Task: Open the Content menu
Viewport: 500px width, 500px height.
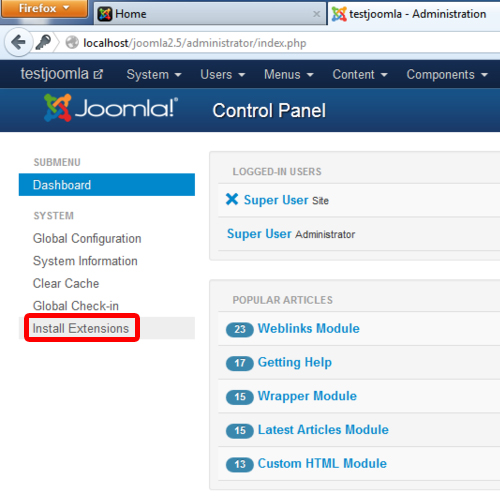Action: [360, 74]
